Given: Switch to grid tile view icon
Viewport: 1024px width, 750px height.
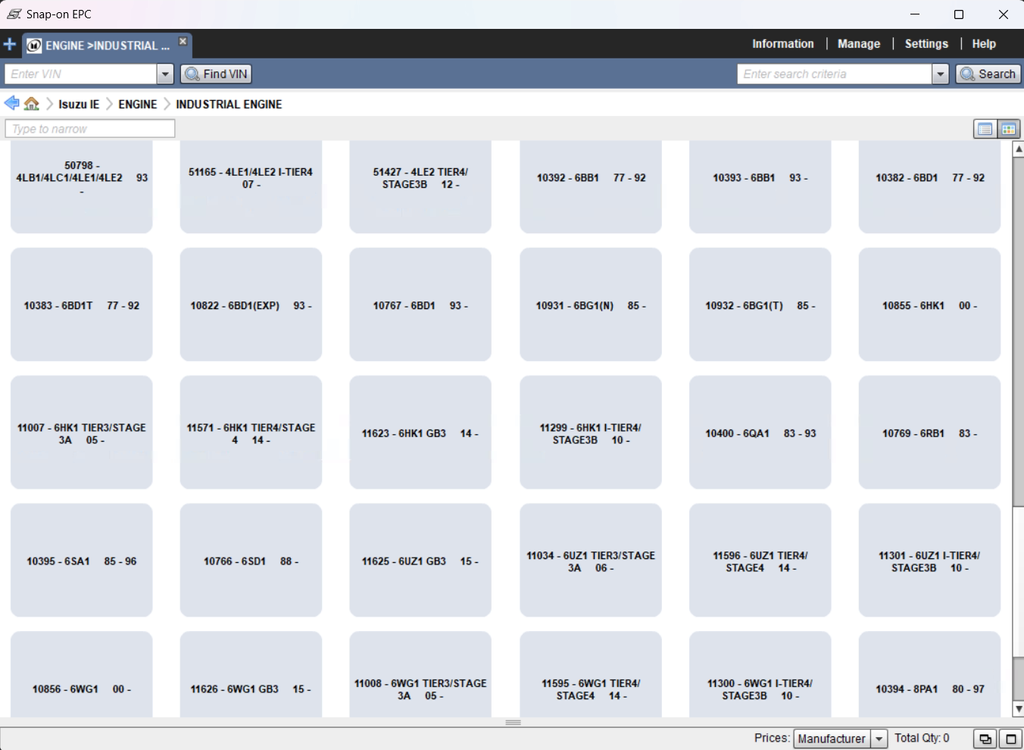Looking at the screenshot, I should pyautogui.click(x=1008, y=129).
